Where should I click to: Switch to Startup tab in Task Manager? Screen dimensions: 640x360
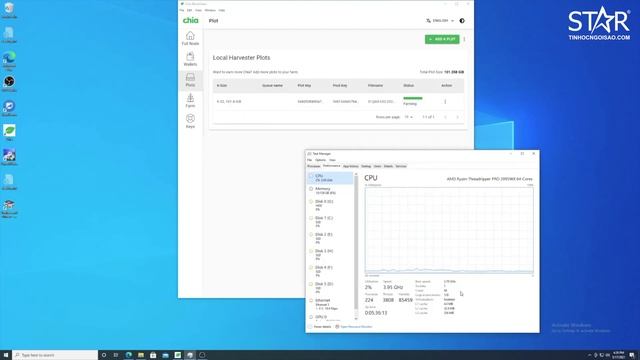[366, 167]
